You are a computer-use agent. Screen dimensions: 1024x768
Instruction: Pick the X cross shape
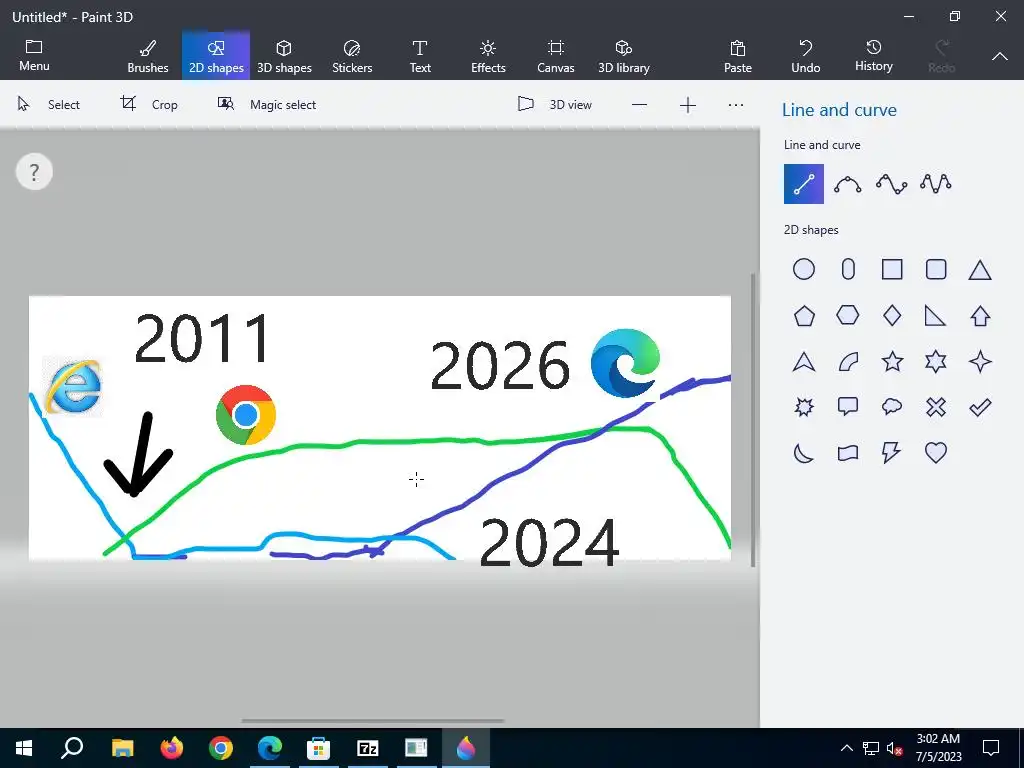pos(936,407)
